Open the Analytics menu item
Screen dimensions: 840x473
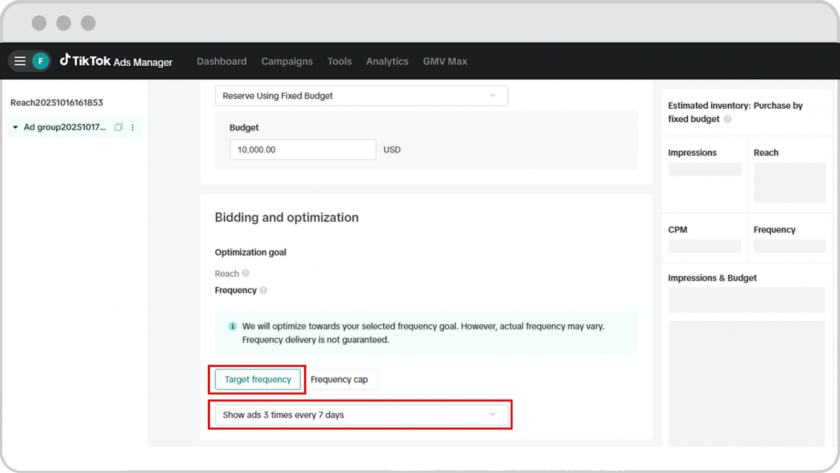pos(387,61)
